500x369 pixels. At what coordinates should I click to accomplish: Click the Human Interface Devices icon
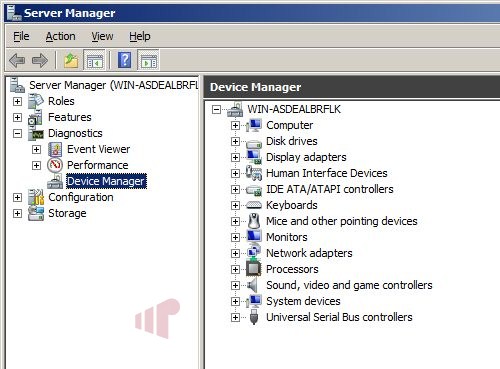coord(254,173)
